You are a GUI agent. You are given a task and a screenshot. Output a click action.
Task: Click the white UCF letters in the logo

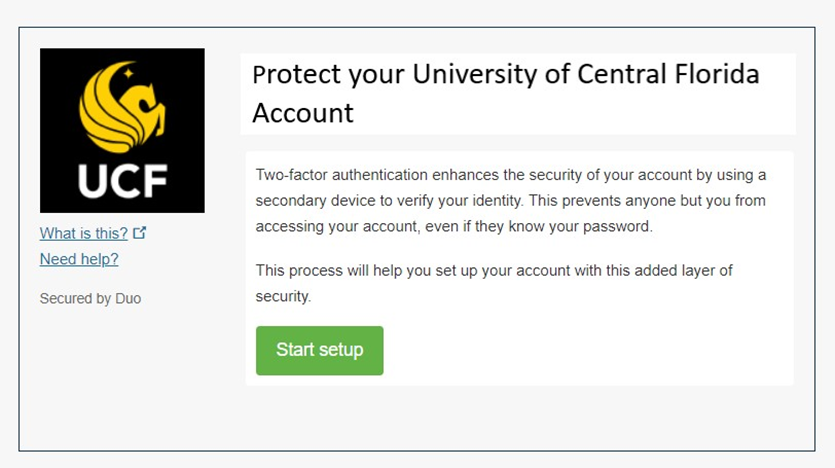tap(122, 181)
